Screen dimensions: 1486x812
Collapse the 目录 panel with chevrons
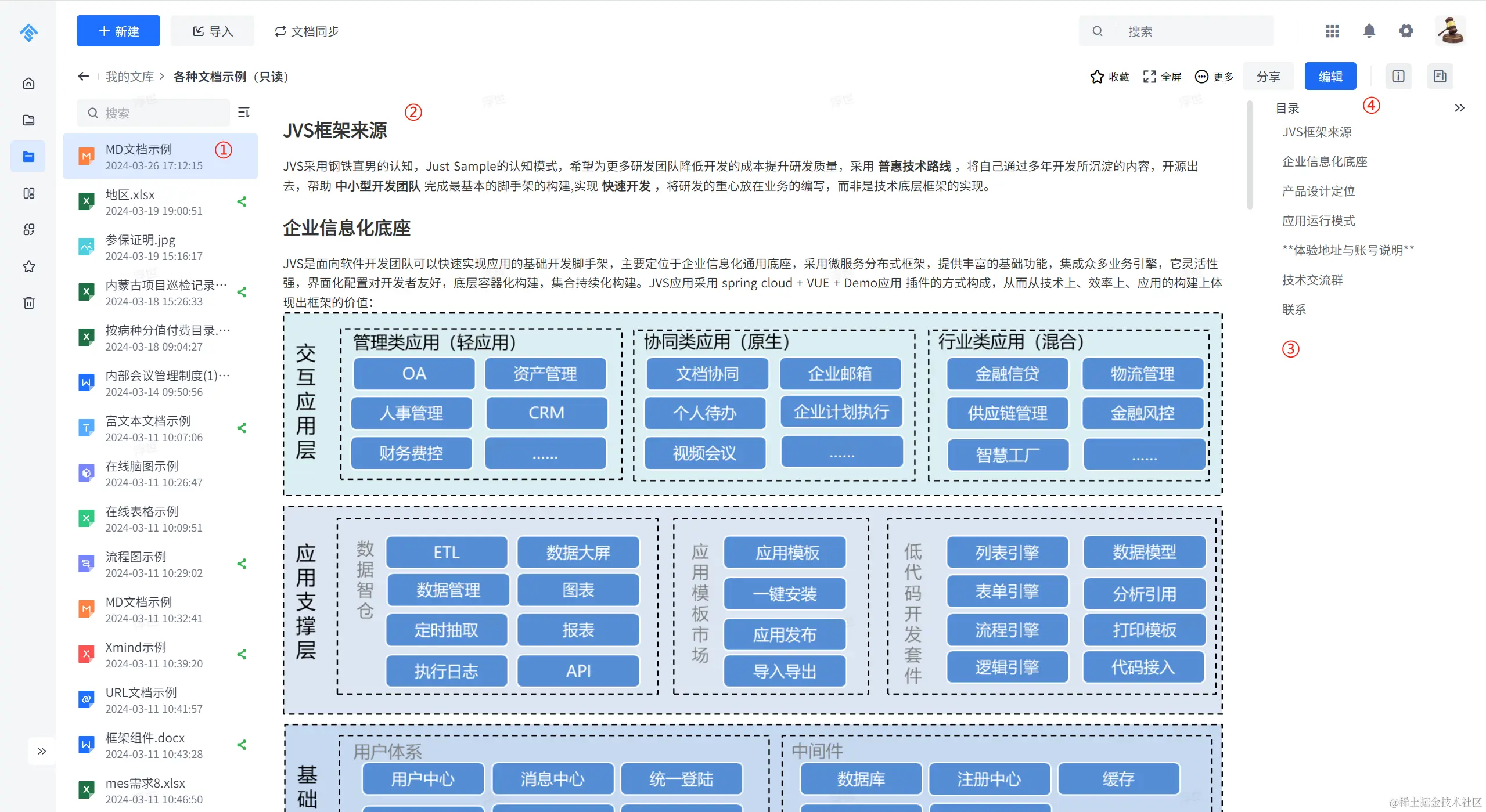1459,108
